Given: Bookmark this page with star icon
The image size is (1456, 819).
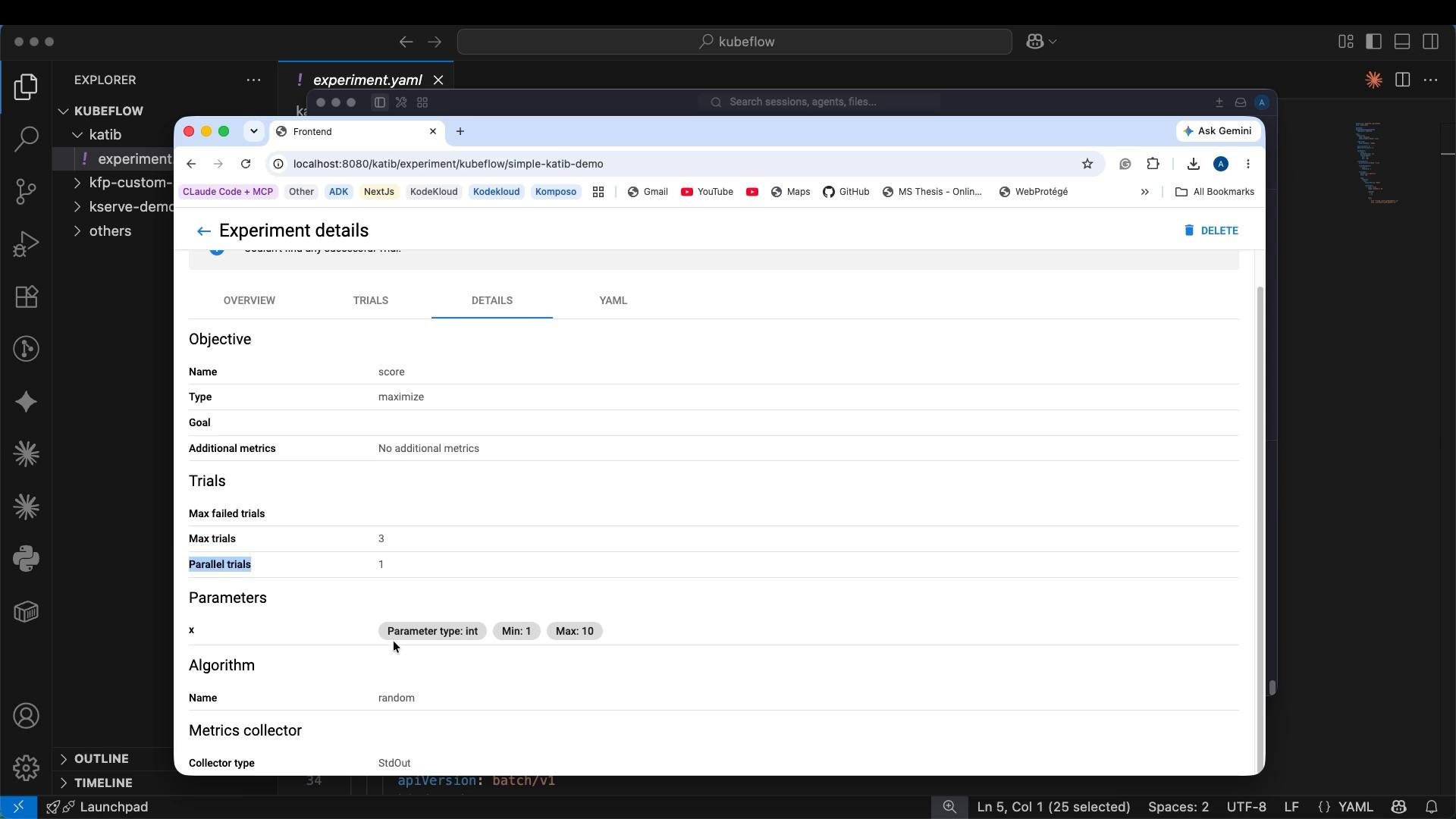Looking at the screenshot, I should point(1087,164).
